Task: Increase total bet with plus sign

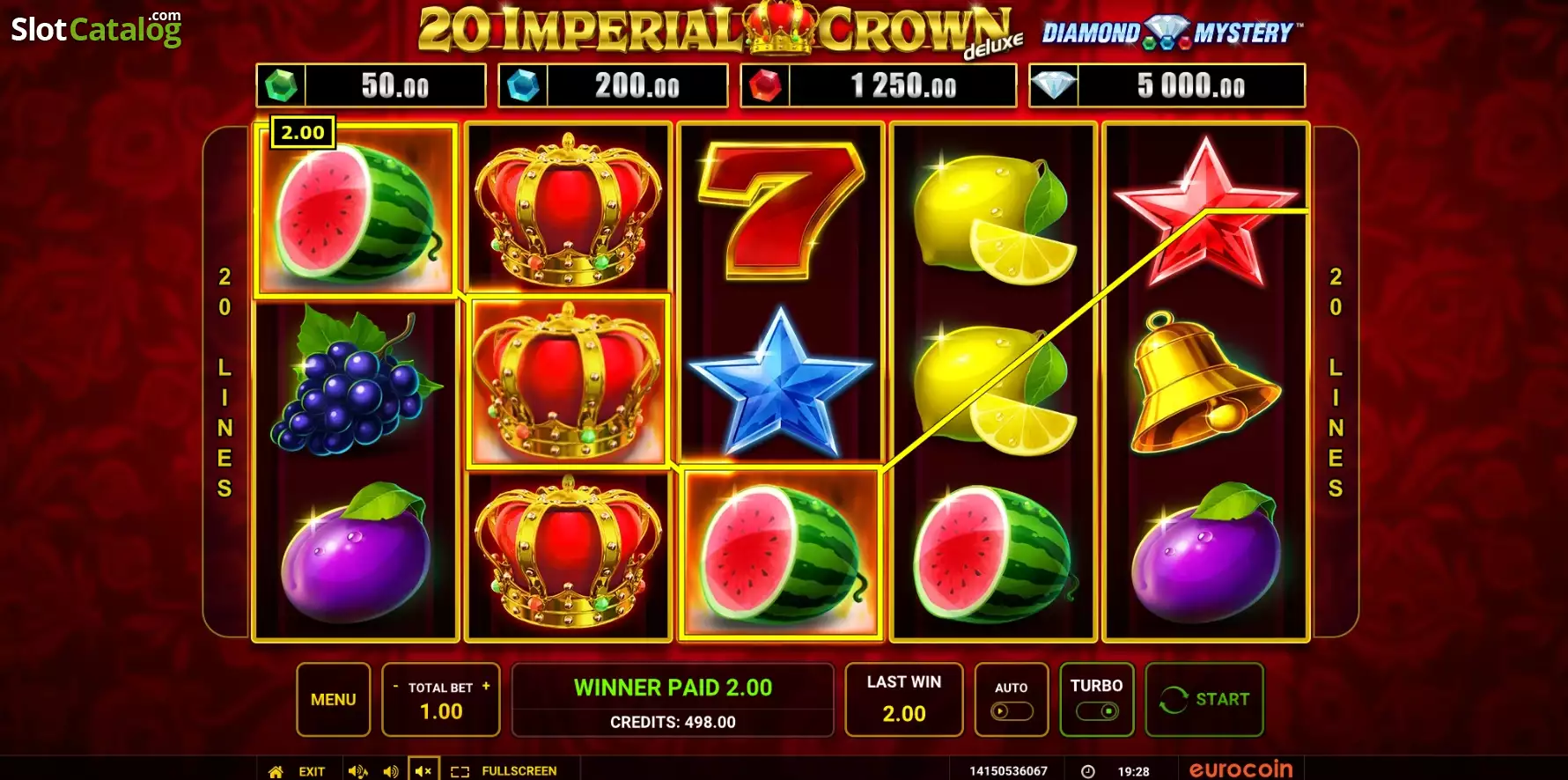Action: pyautogui.click(x=486, y=686)
